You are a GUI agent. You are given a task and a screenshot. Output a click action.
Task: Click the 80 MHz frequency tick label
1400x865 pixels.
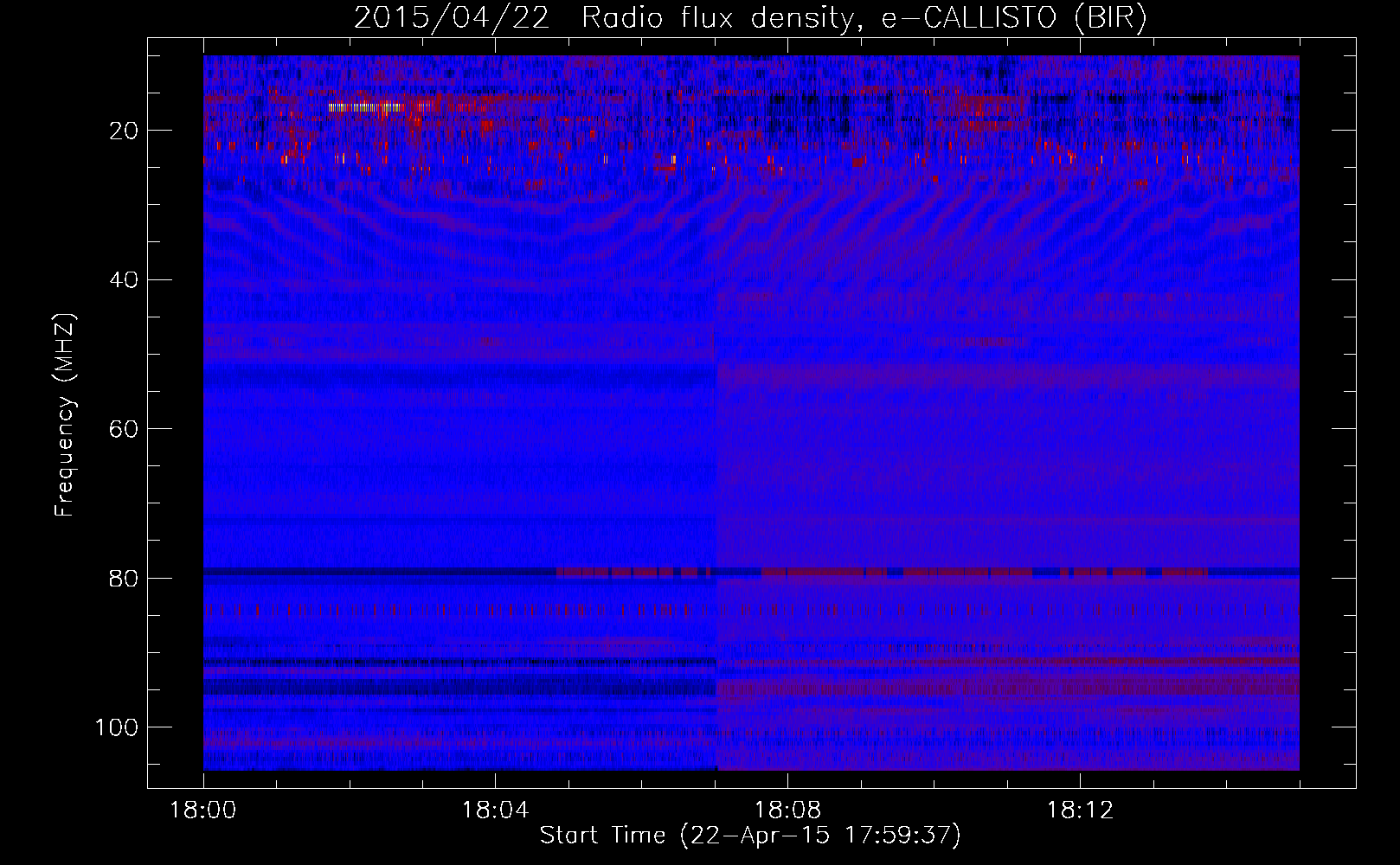point(125,578)
